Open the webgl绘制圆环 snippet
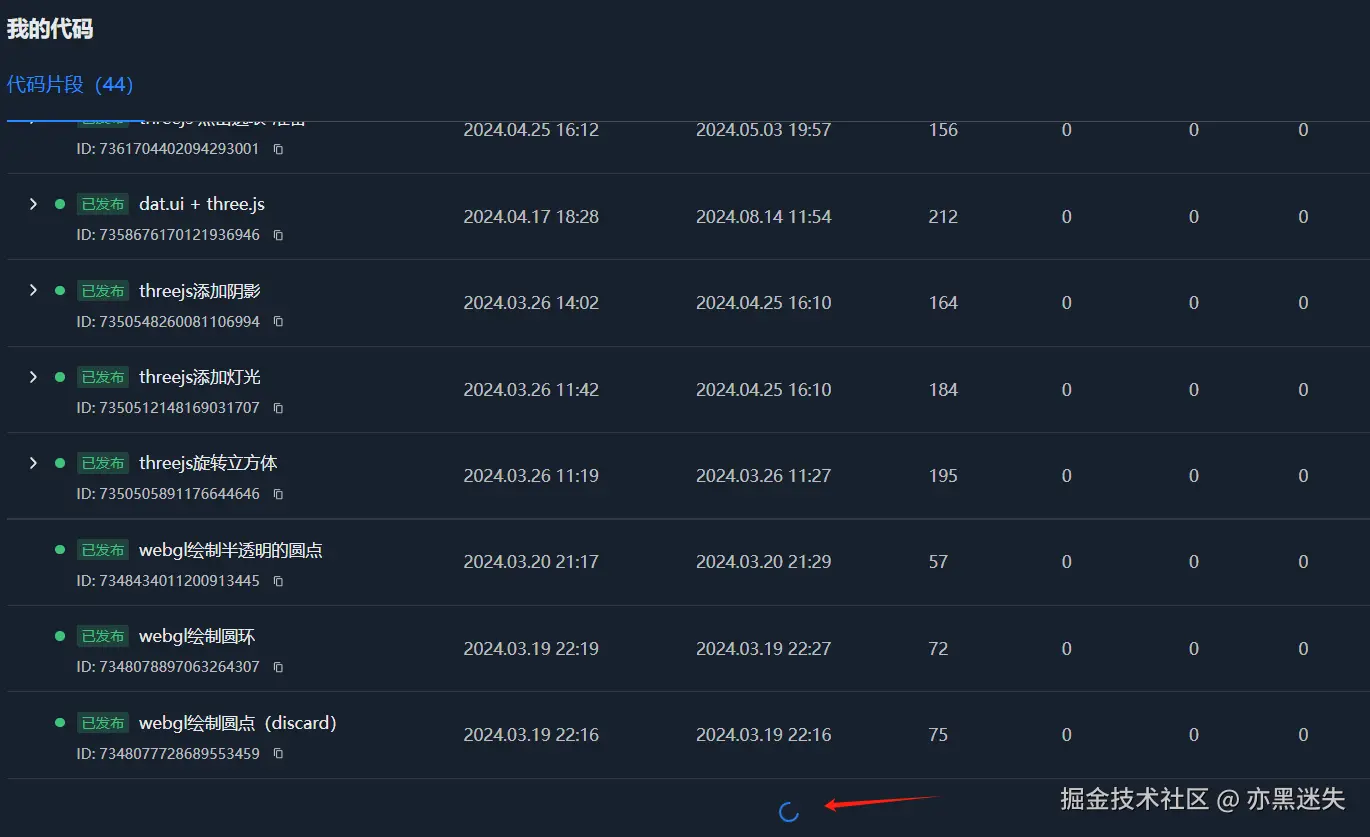 196,635
